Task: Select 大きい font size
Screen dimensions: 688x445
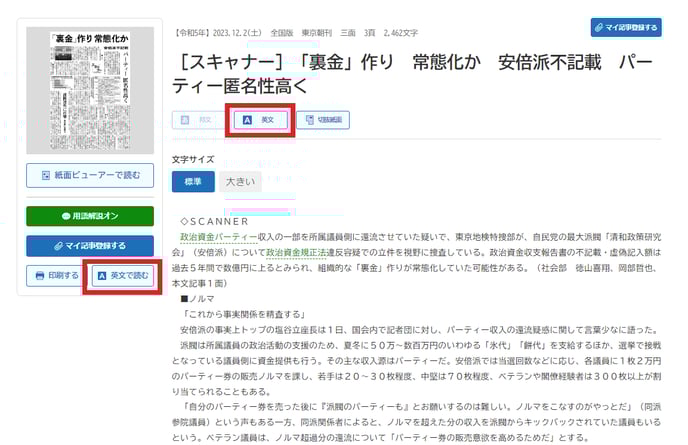Action: [240, 182]
